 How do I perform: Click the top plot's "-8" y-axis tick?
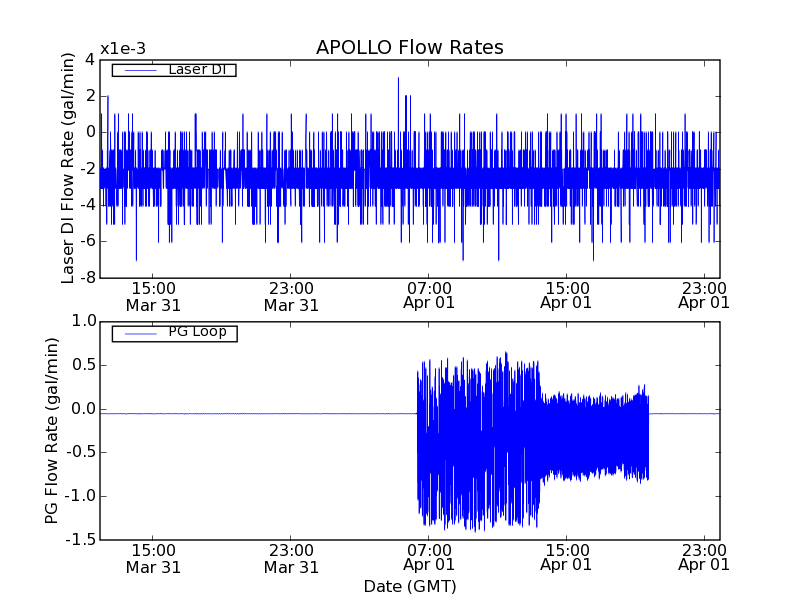point(88,277)
